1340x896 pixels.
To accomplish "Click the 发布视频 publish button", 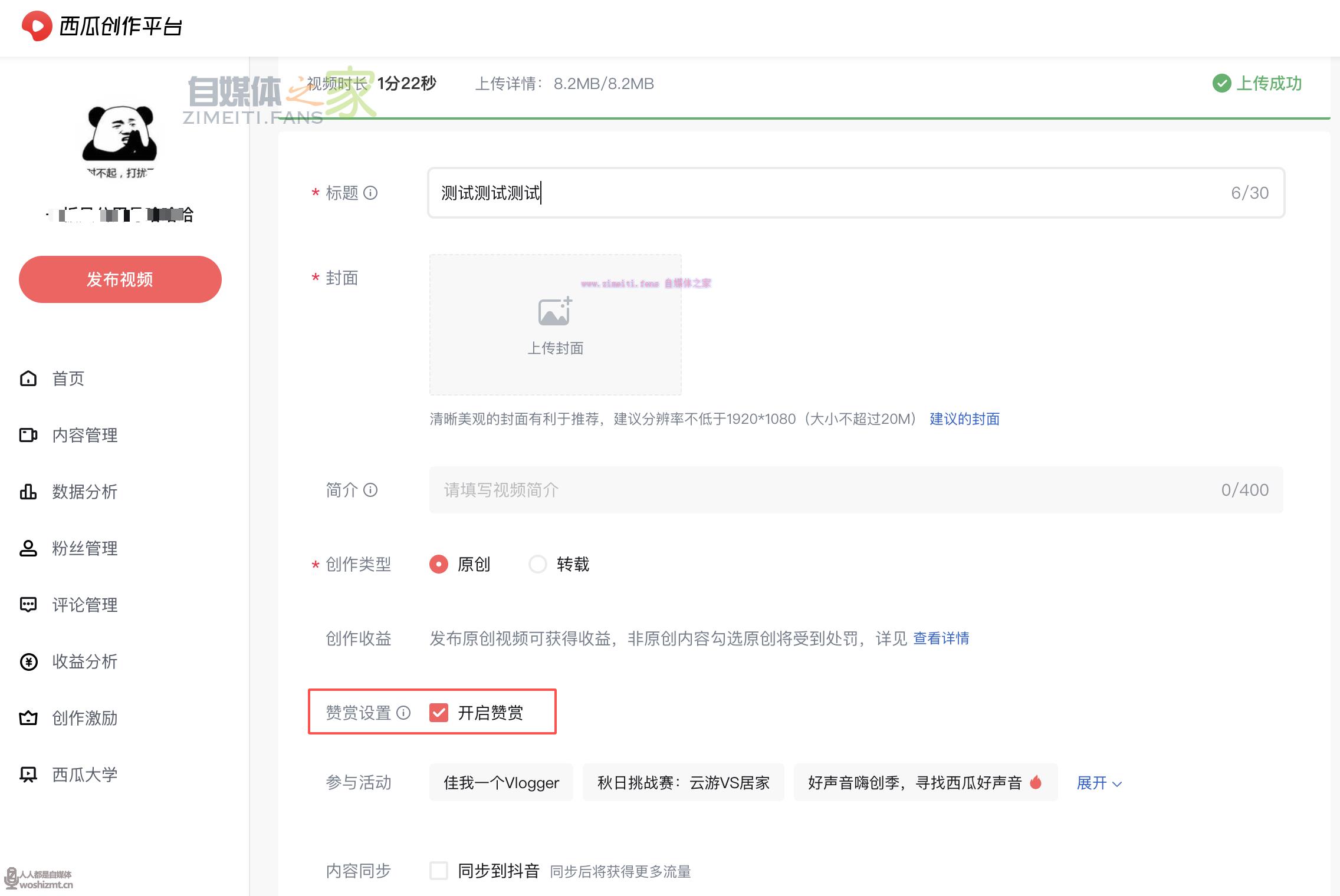I will 120,279.
